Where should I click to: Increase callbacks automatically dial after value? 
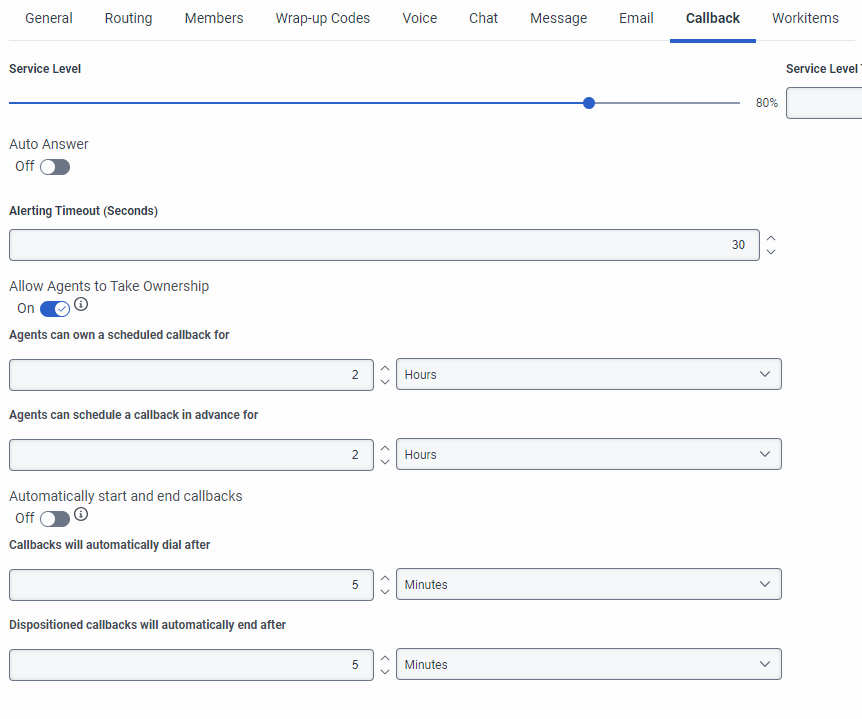(385, 577)
